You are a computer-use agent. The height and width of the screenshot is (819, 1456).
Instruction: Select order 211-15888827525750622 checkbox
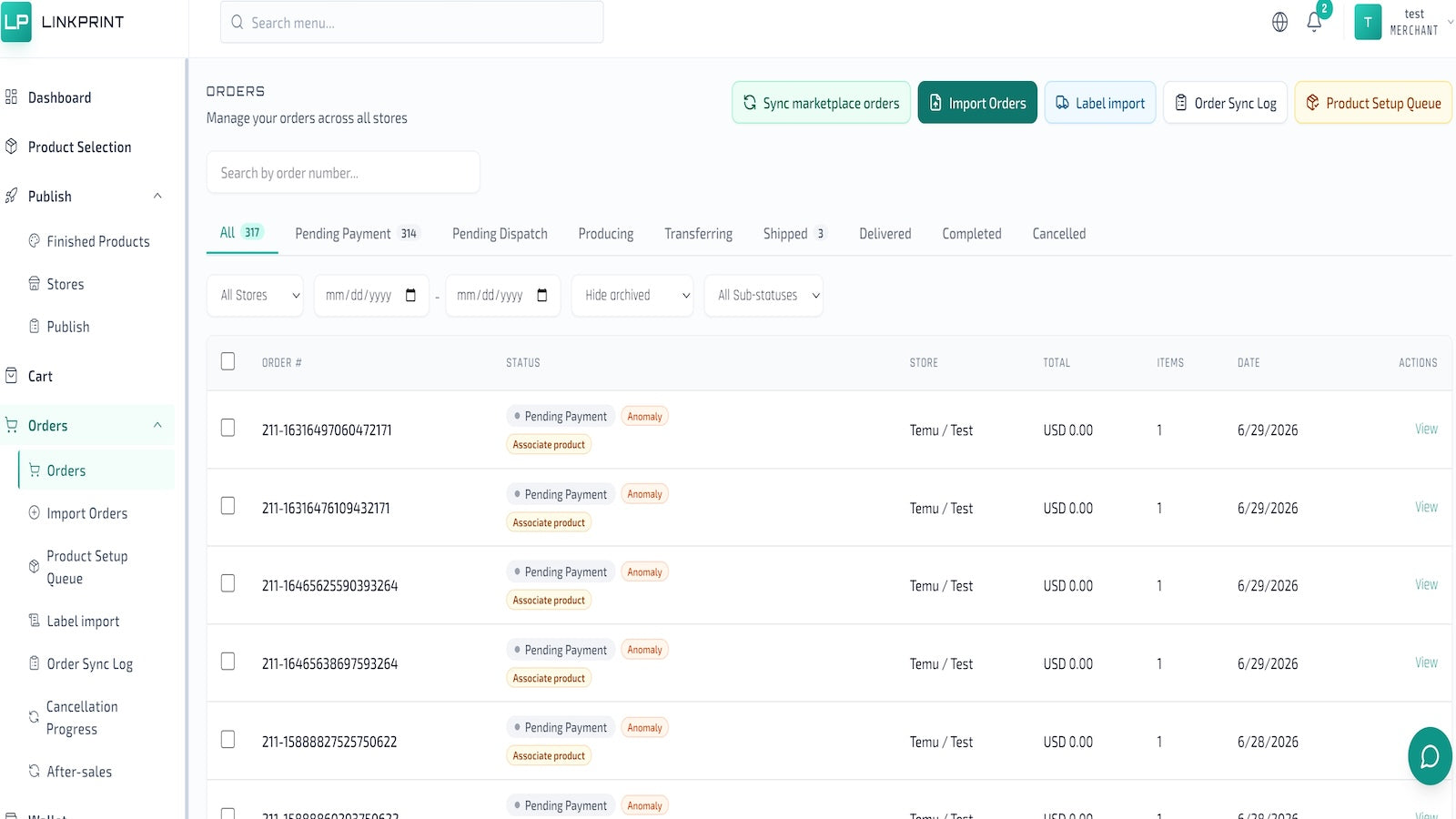[x=227, y=739]
